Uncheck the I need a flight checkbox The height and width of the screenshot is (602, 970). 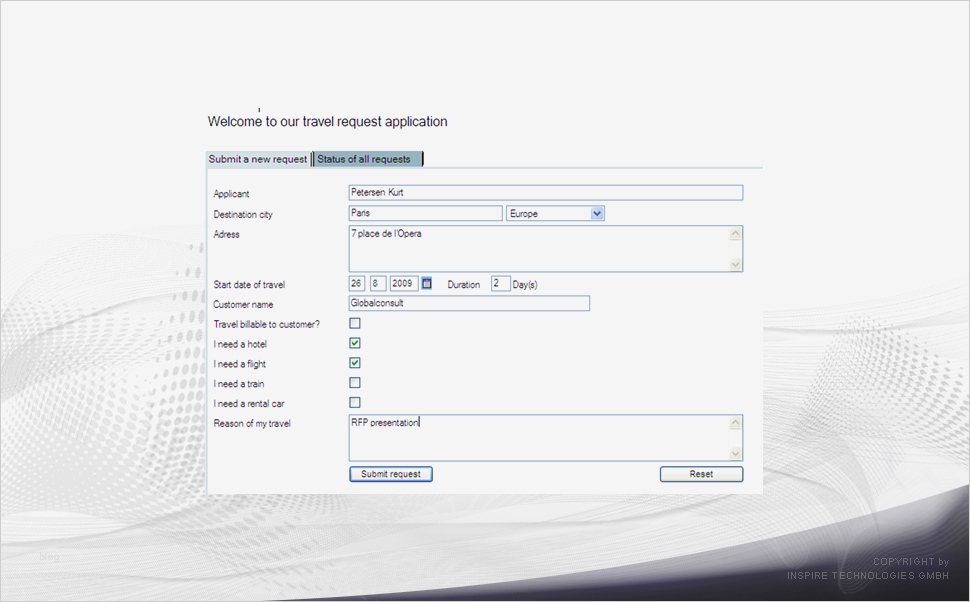pos(354,363)
